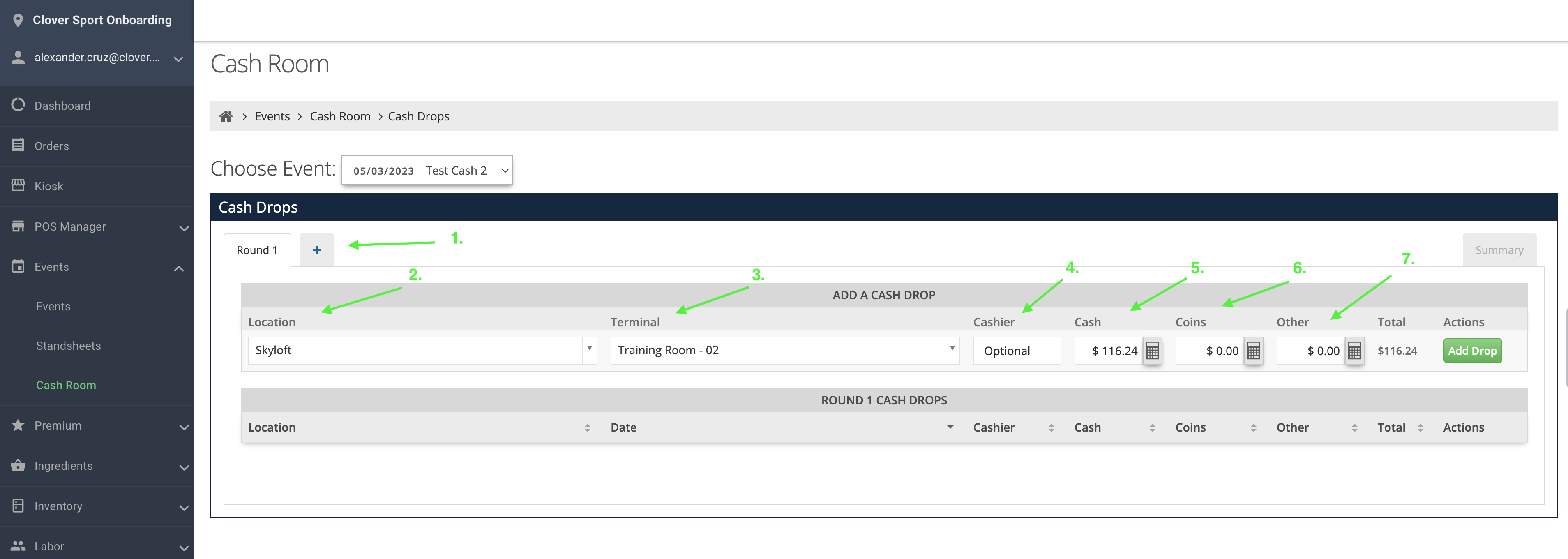Sort Round 1 drops by Other arrows
Viewport: 1568px width, 559px height.
[x=1354, y=428]
